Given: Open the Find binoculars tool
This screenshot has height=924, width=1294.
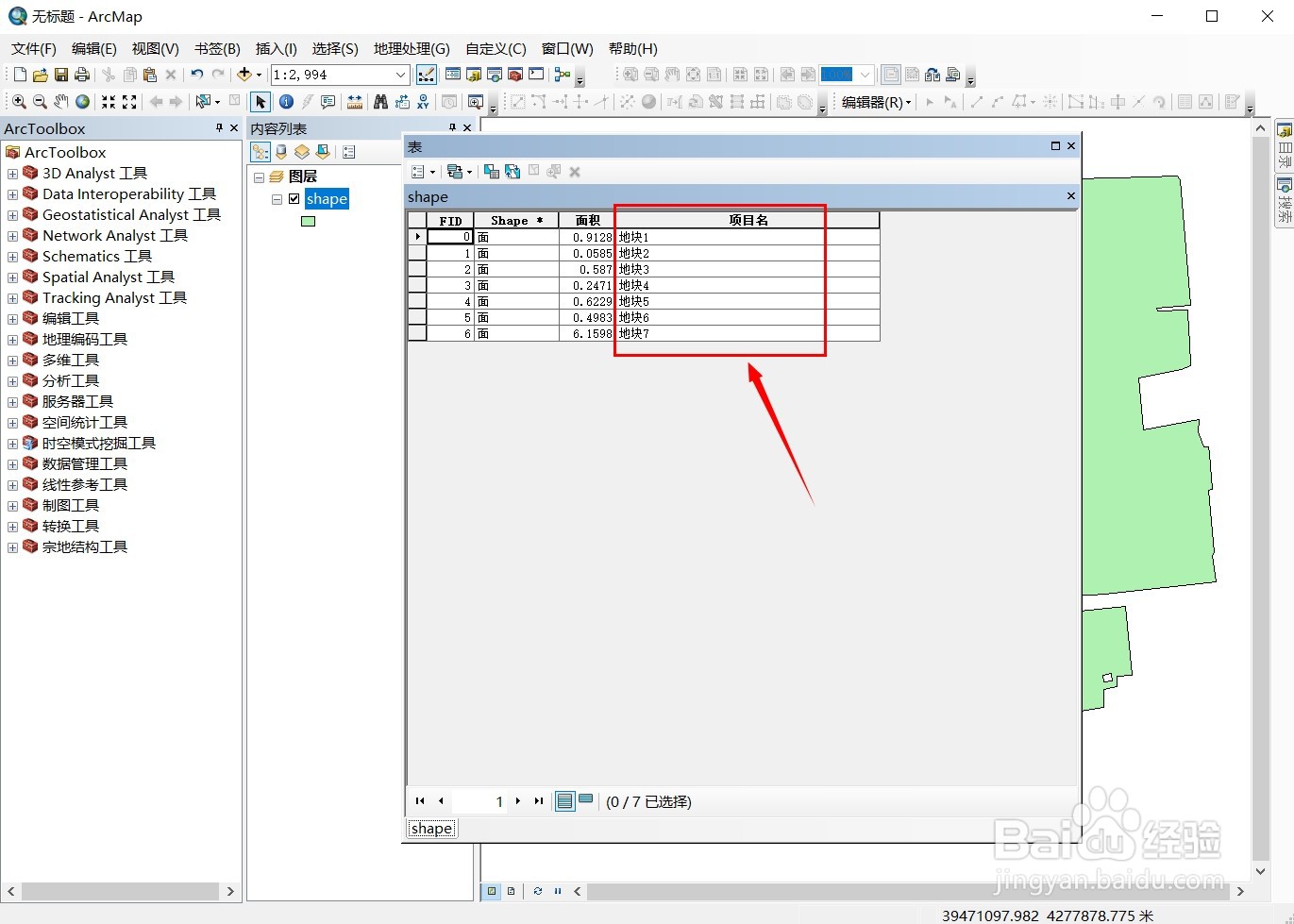Looking at the screenshot, I should click(x=380, y=102).
